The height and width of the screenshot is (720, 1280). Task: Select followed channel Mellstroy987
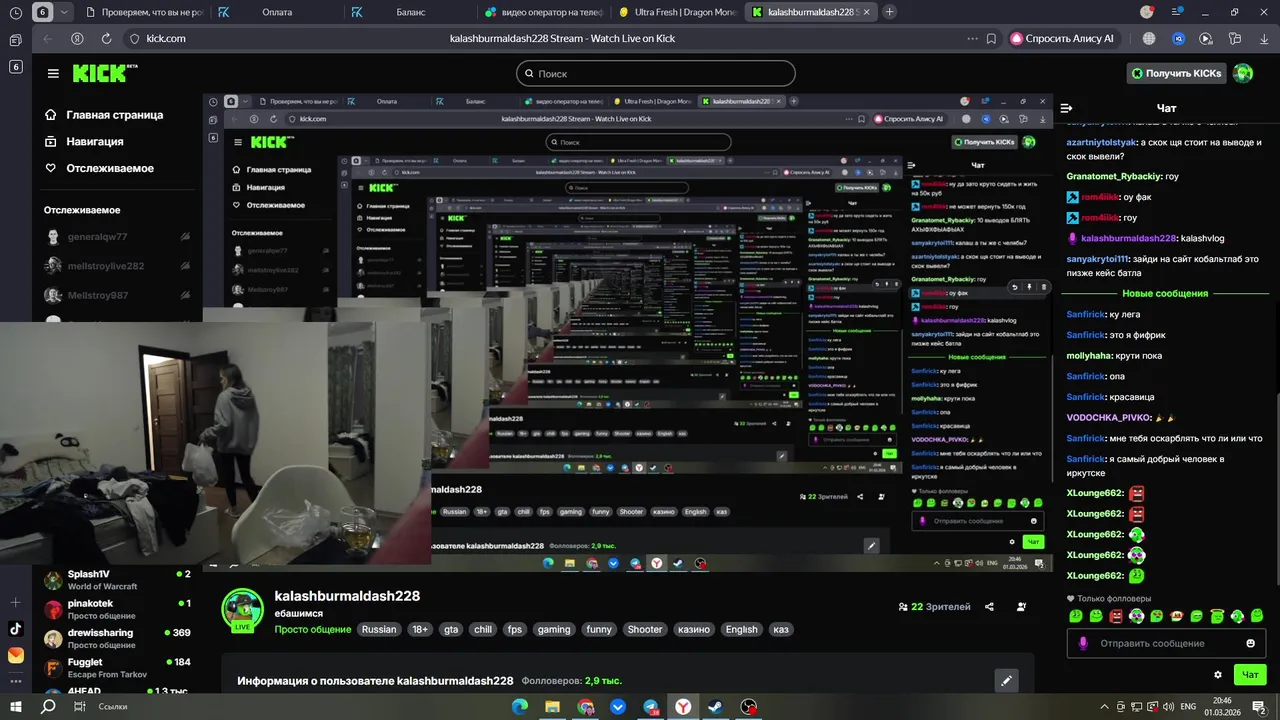(x=118, y=295)
